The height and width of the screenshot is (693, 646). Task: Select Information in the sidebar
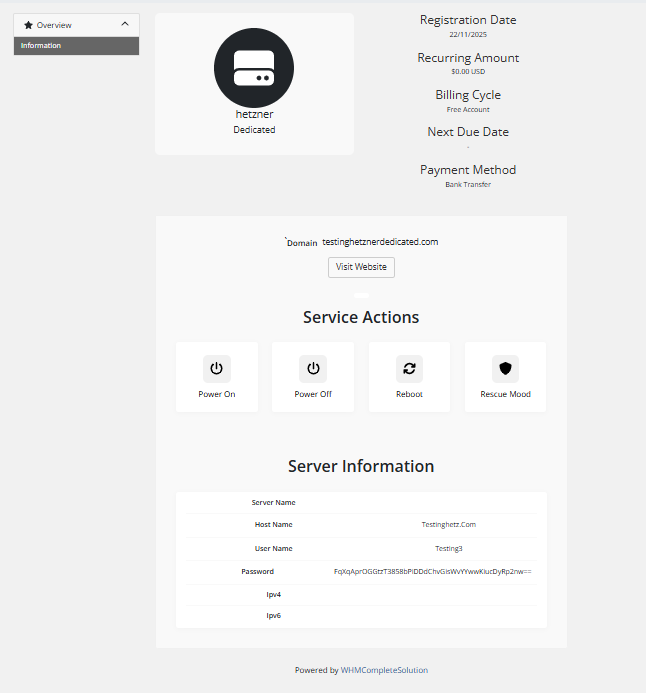click(x=41, y=46)
